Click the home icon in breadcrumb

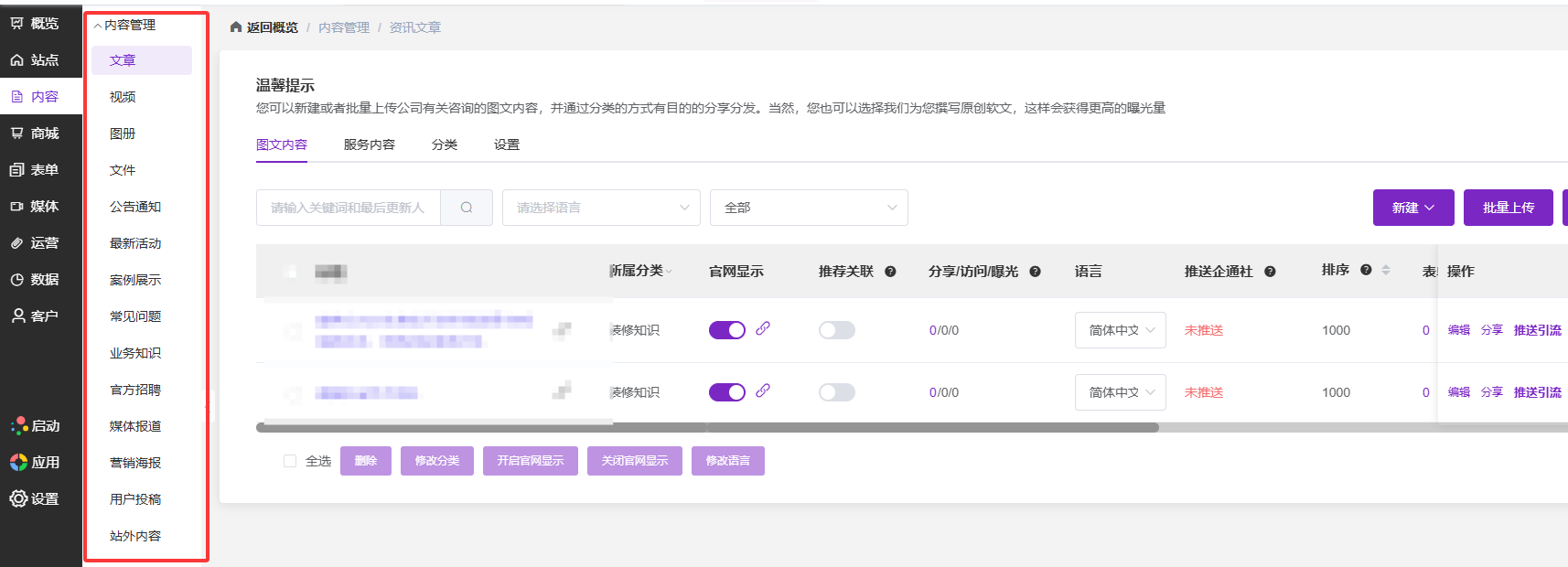pos(236,27)
